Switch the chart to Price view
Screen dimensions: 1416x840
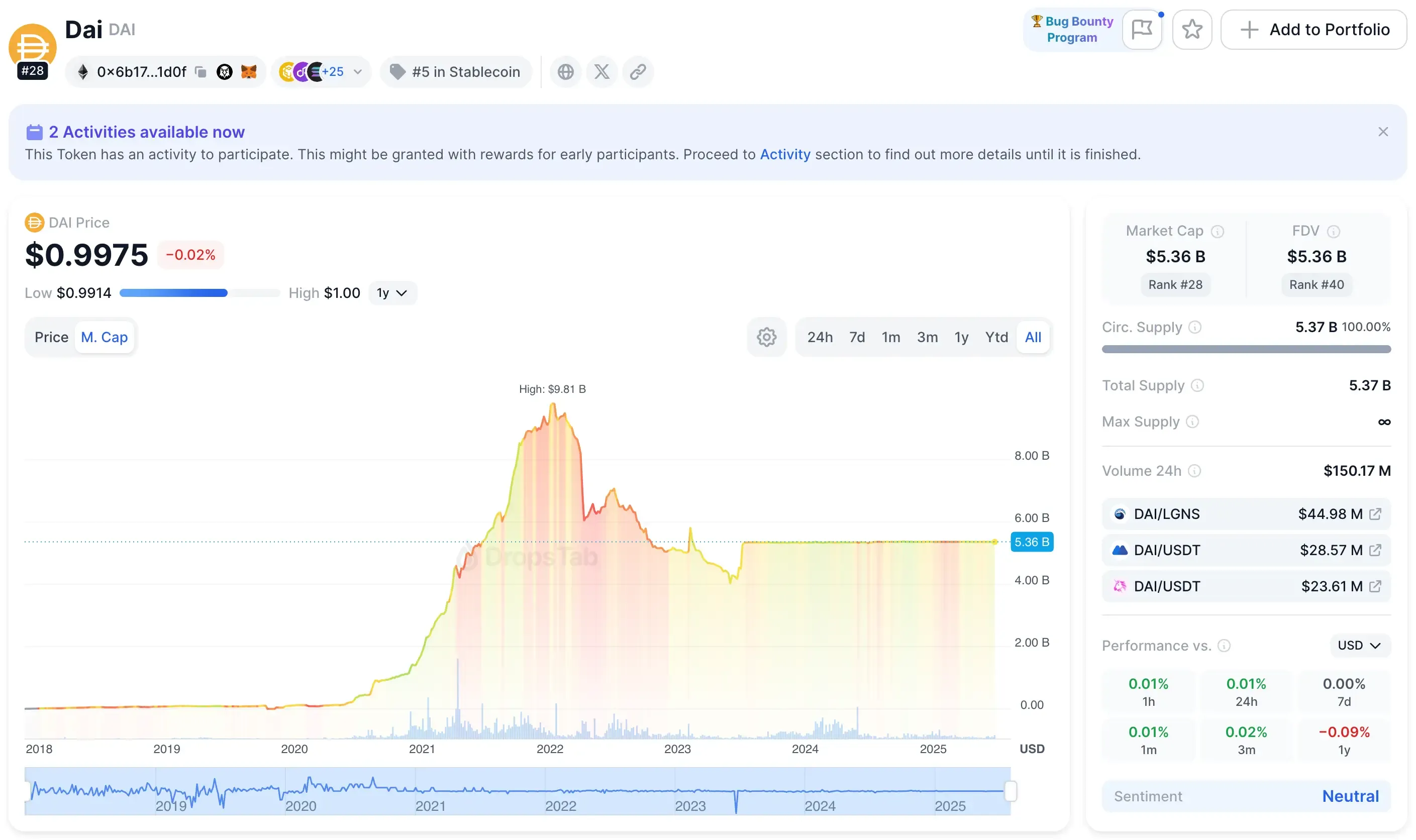[x=52, y=337]
